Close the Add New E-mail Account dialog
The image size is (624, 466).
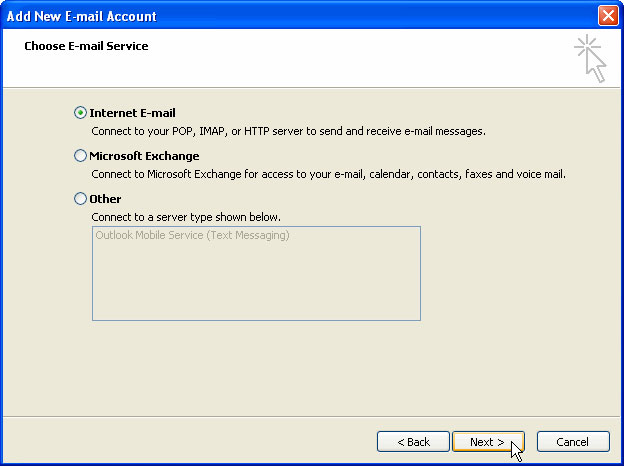pyautogui.click(x=607, y=16)
